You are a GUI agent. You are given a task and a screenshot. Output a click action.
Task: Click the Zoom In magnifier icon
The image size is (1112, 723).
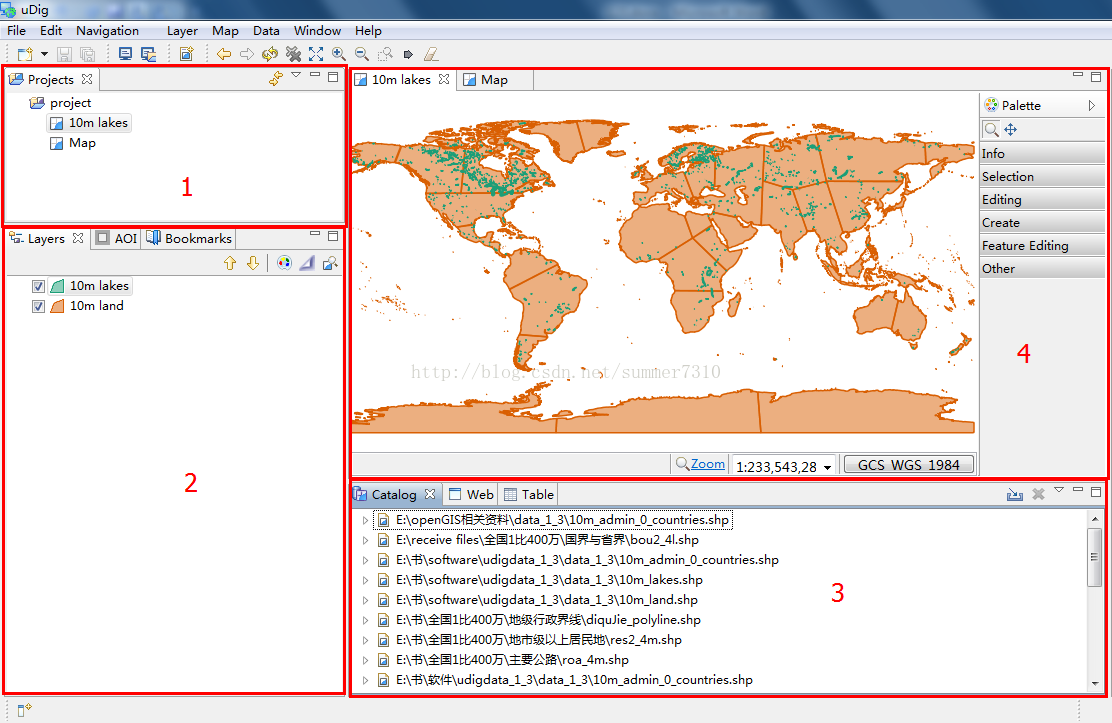tap(339, 54)
